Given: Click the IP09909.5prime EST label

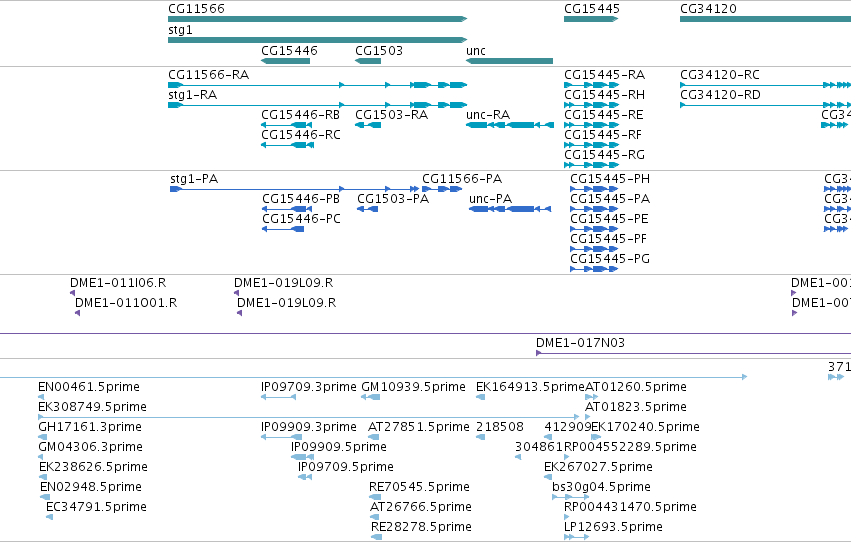Looking at the screenshot, I should (339, 448).
